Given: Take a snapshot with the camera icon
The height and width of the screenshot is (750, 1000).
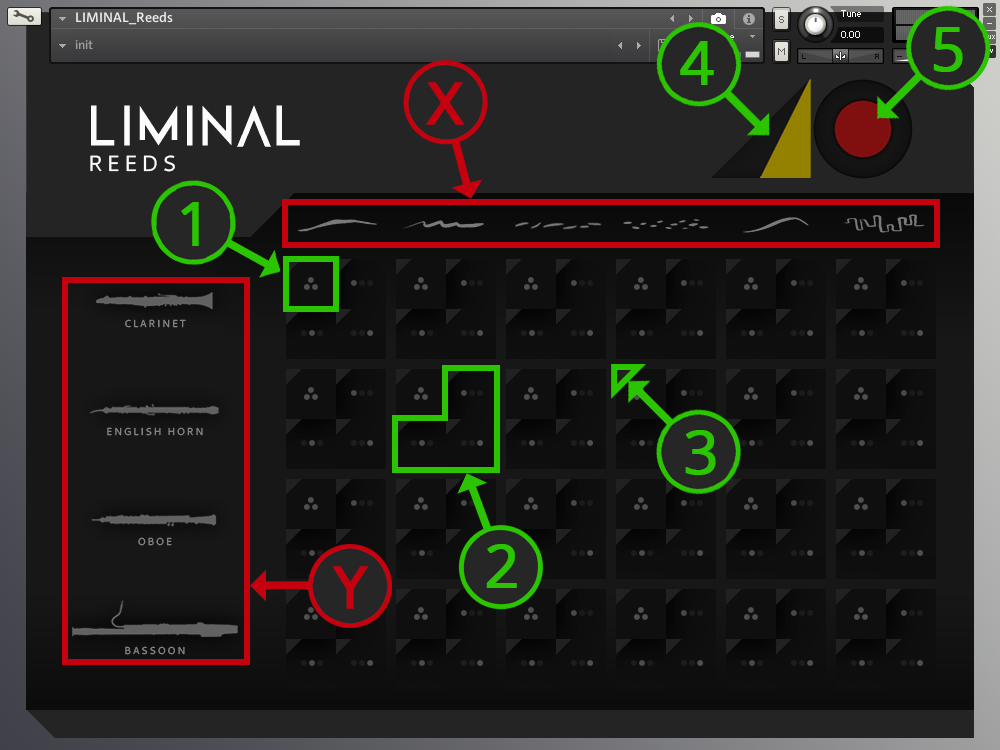Looking at the screenshot, I should [718, 18].
